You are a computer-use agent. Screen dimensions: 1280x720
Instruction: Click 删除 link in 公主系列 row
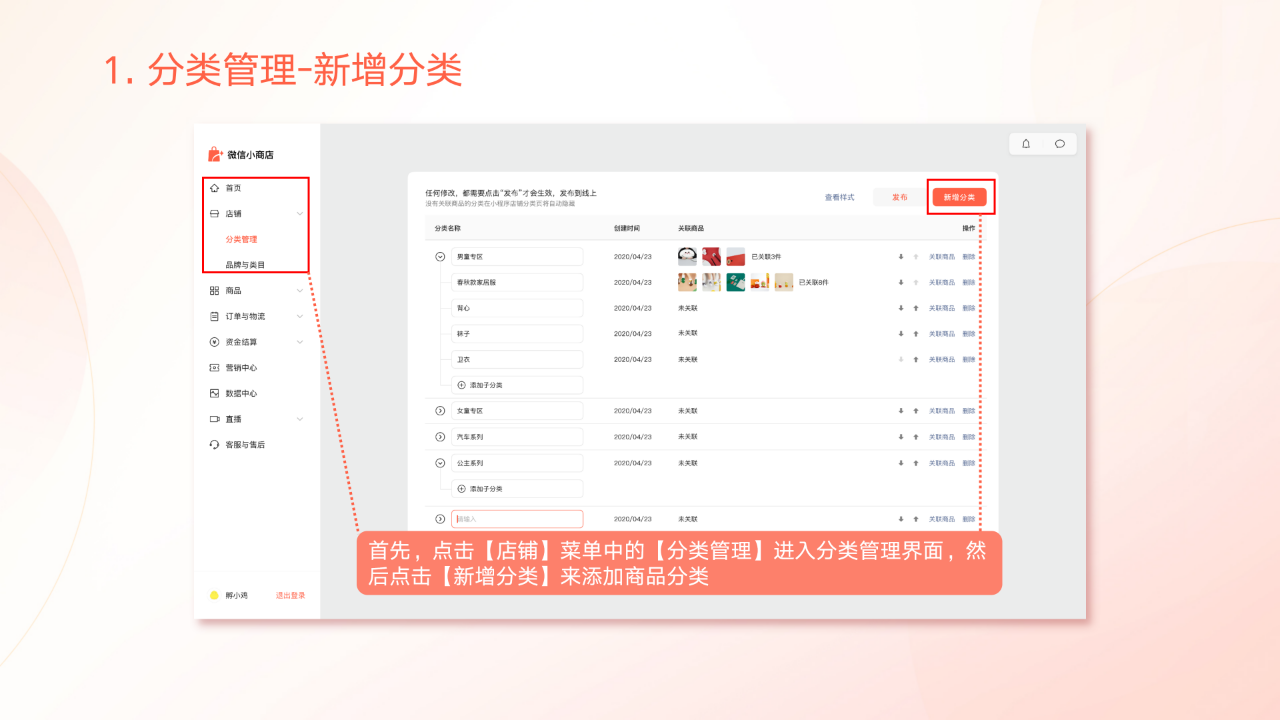(968, 463)
